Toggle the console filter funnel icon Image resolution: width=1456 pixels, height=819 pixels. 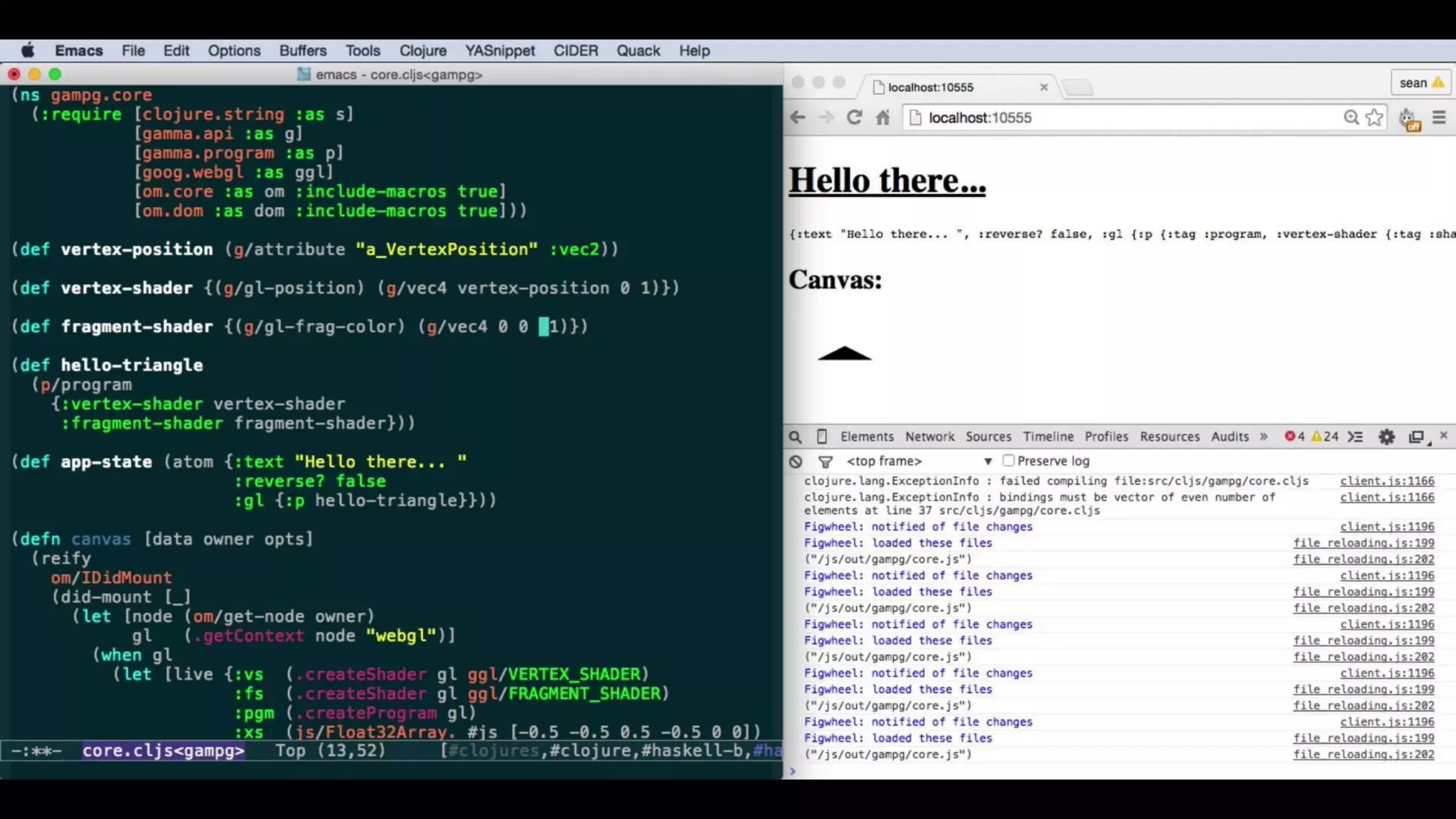click(x=825, y=461)
